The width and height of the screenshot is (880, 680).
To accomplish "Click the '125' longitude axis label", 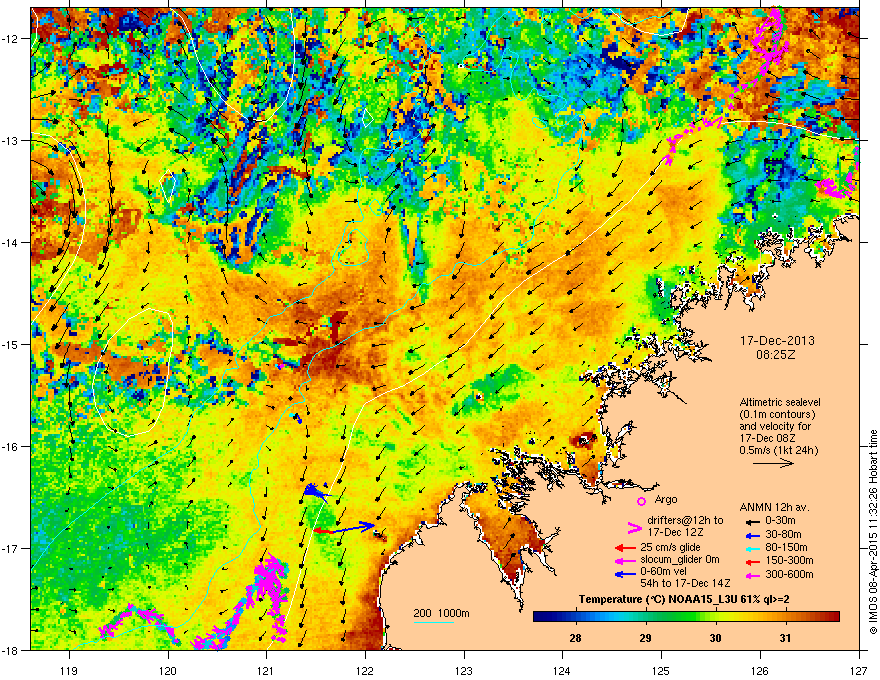I will click(661, 670).
